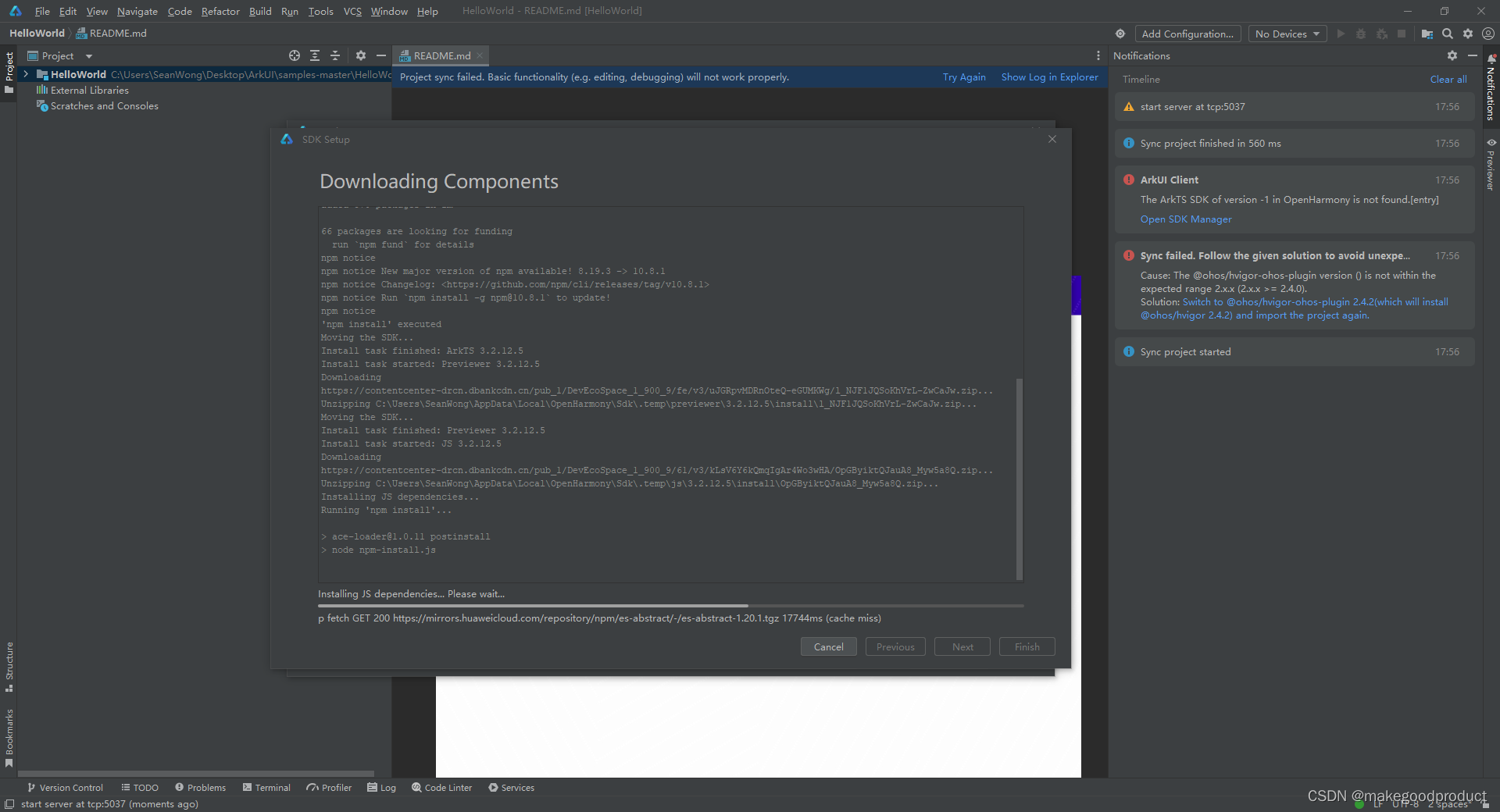The width and height of the screenshot is (1500, 812).
Task: Open the File menu
Action: click(42, 11)
